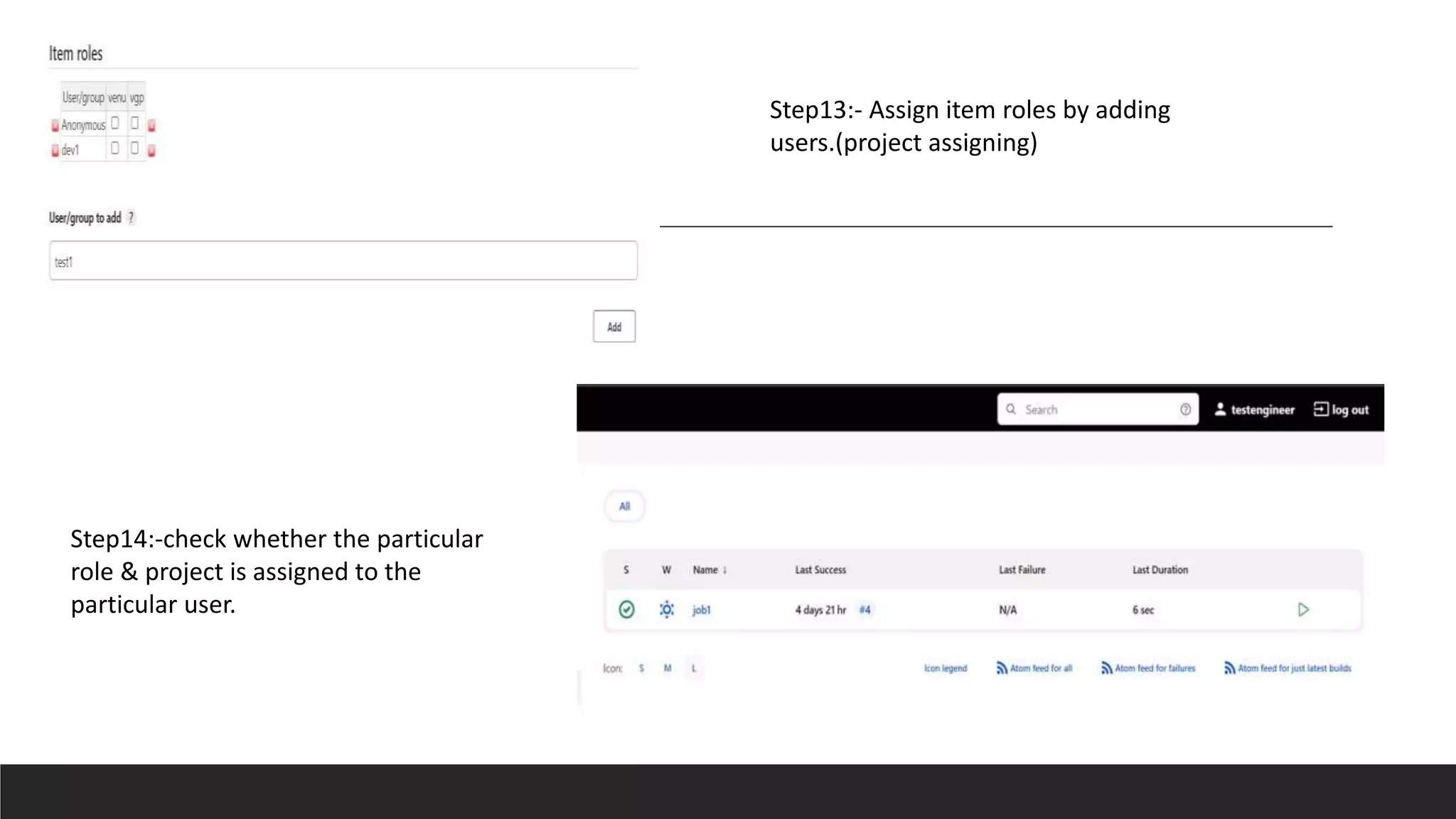The width and height of the screenshot is (1456, 819).
Task: Click the Last Duration column header
Action: click(1160, 569)
